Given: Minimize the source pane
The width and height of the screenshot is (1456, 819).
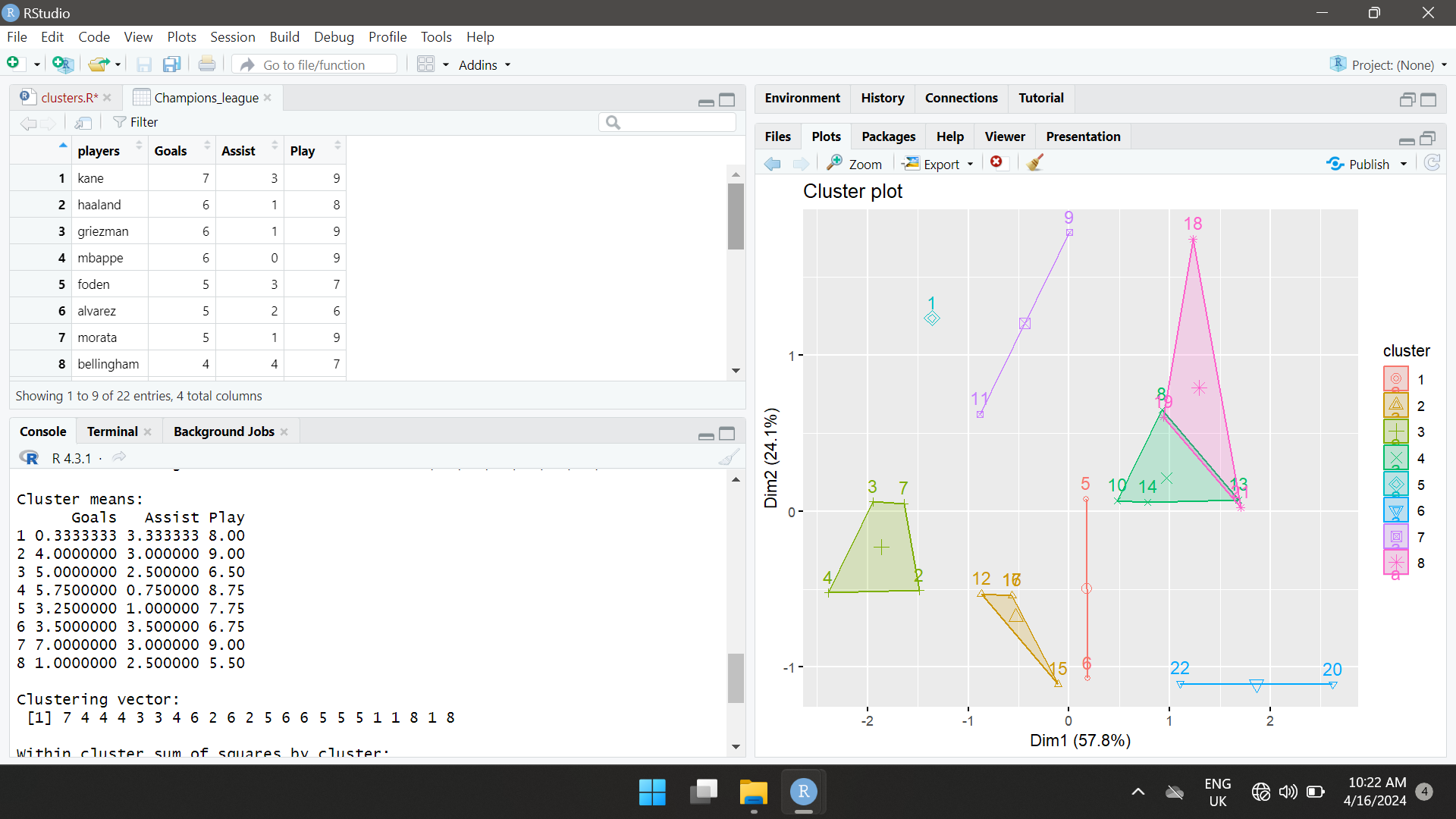Looking at the screenshot, I should click(706, 101).
